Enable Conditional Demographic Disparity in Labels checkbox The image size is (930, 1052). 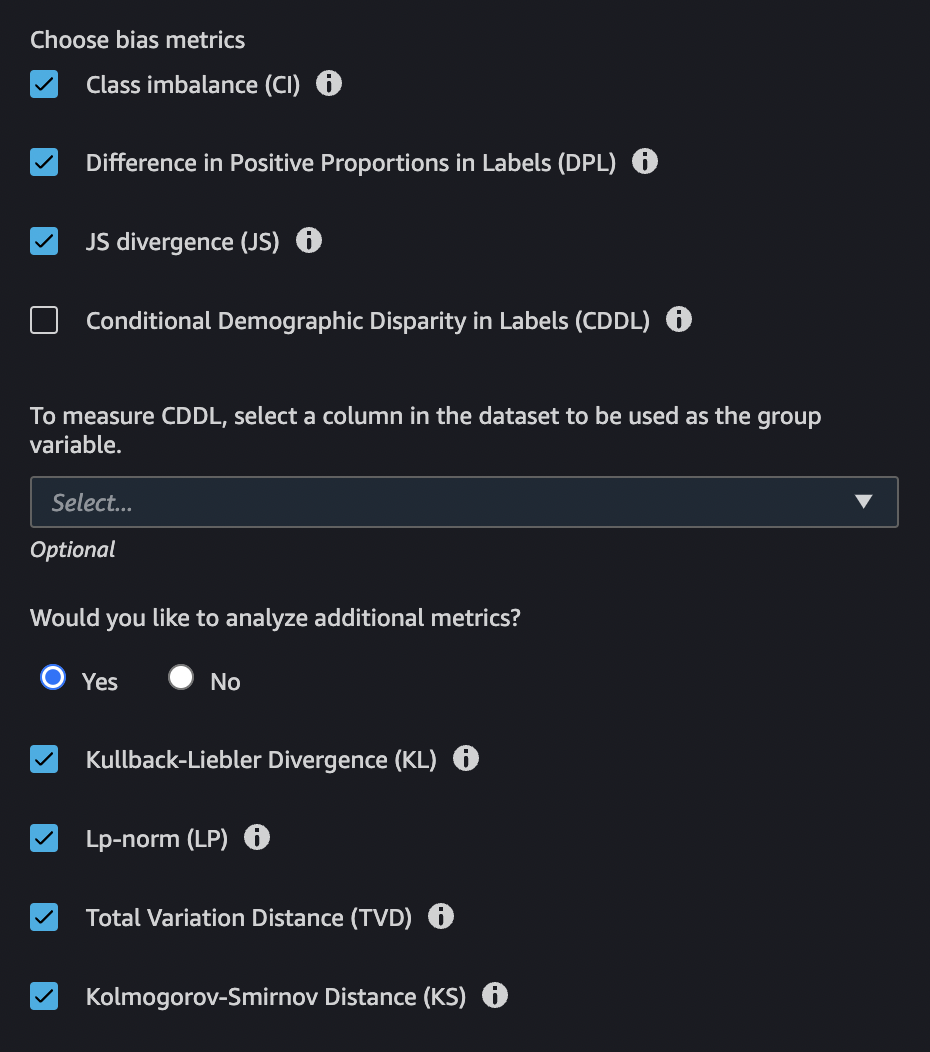tap(44, 321)
